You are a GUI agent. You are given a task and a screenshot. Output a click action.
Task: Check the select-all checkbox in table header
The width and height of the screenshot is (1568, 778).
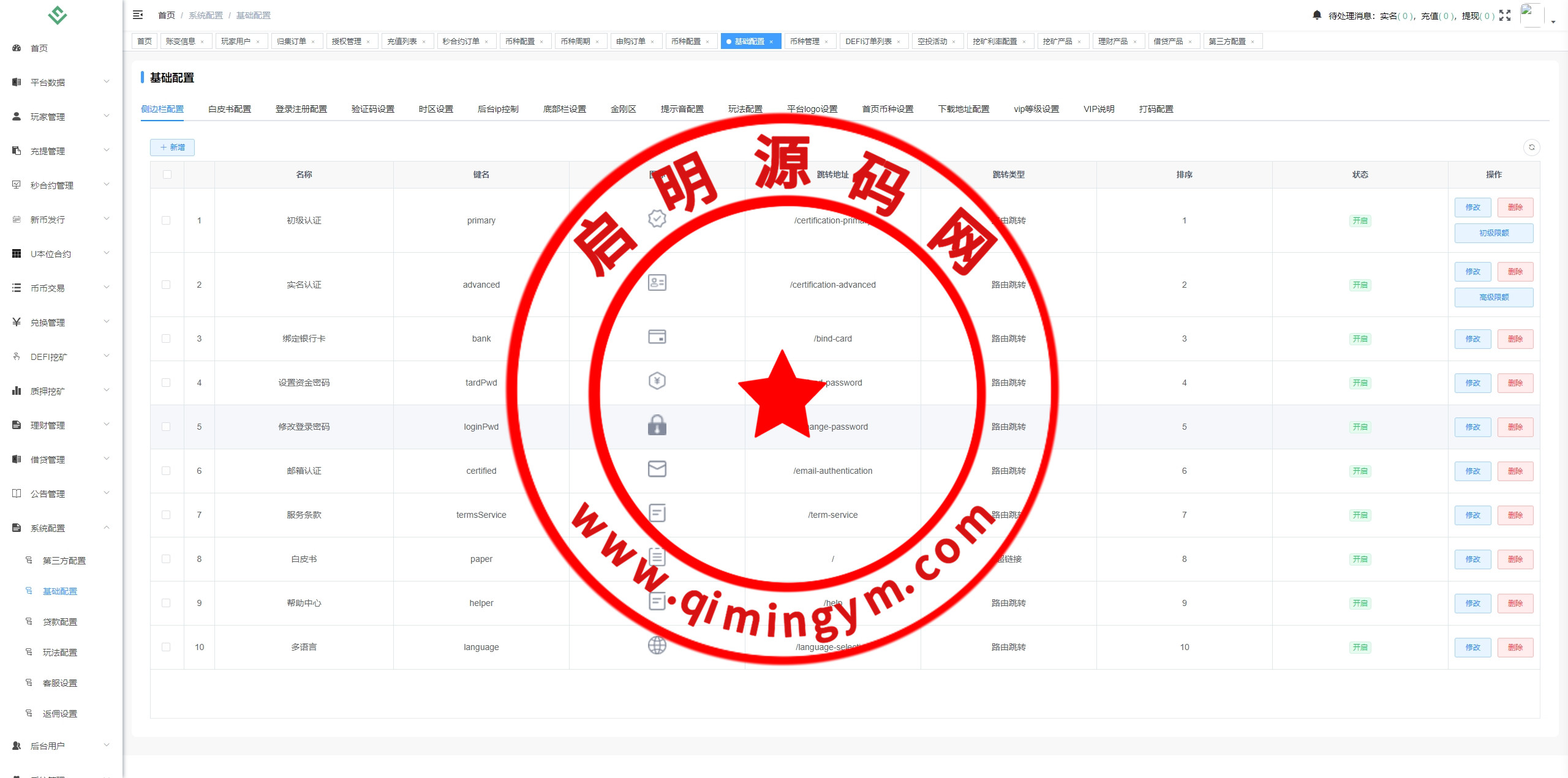(x=167, y=174)
